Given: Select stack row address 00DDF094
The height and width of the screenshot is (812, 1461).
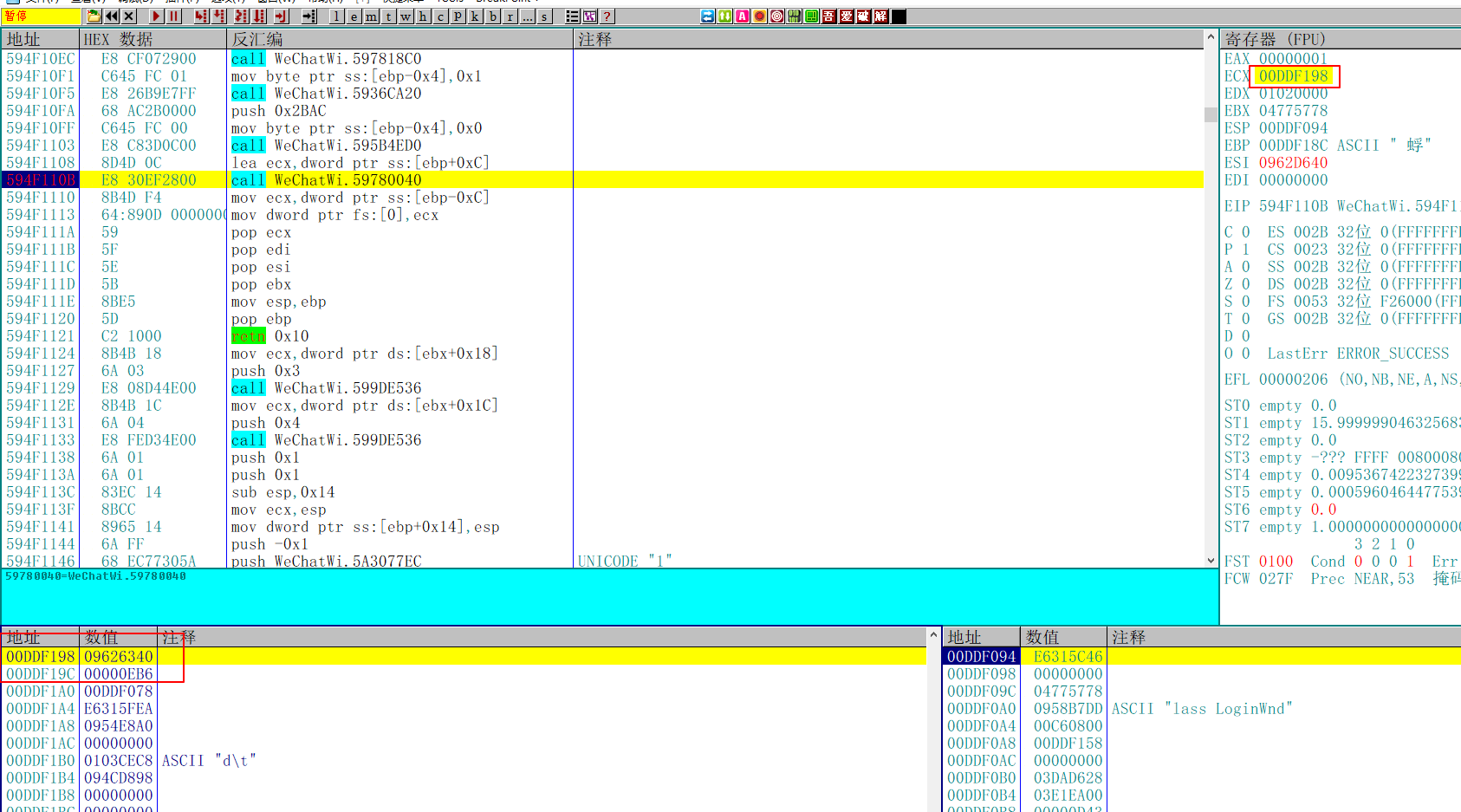Looking at the screenshot, I should click(981, 656).
